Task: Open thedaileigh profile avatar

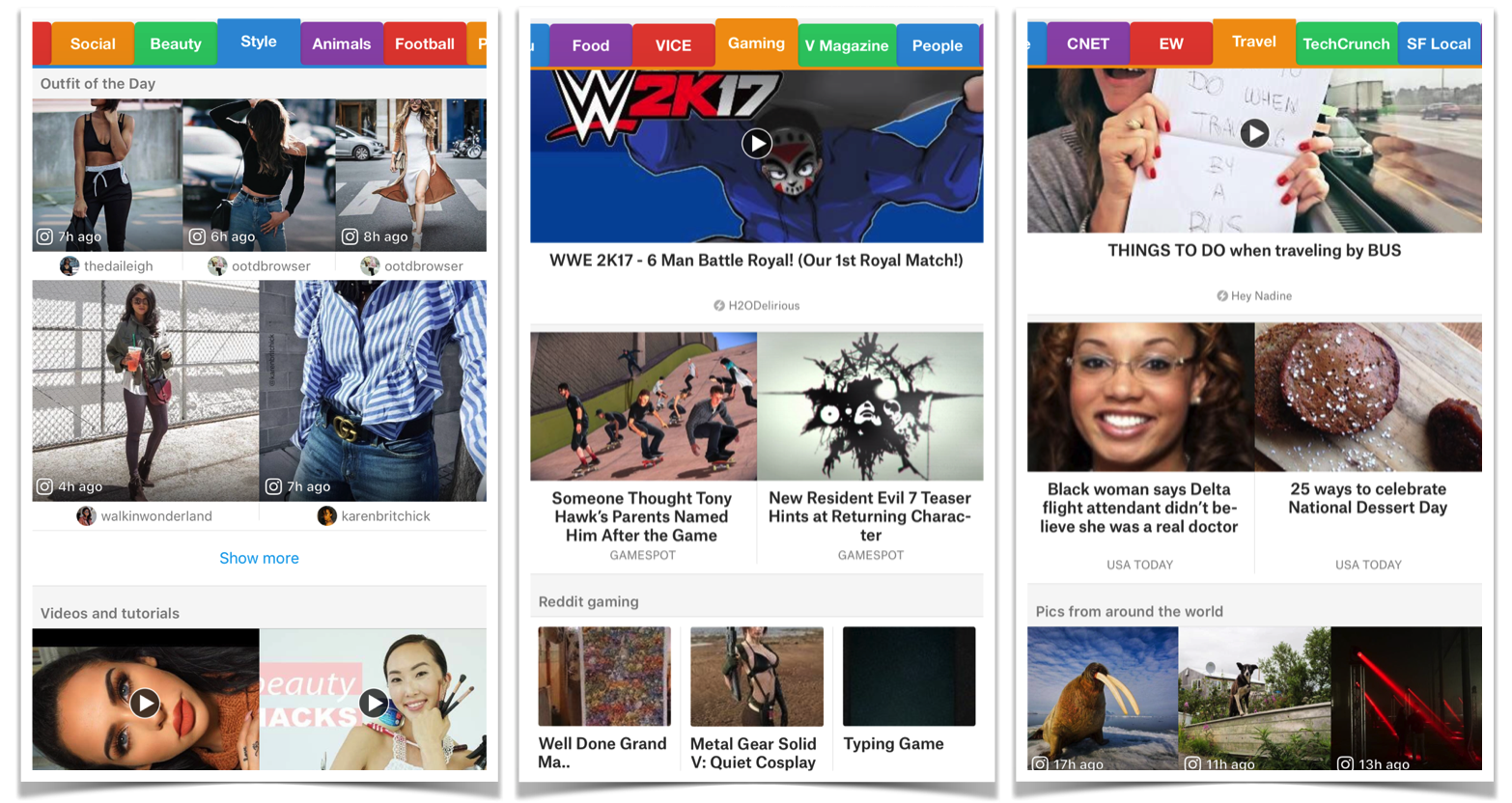Action: pos(70,265)
